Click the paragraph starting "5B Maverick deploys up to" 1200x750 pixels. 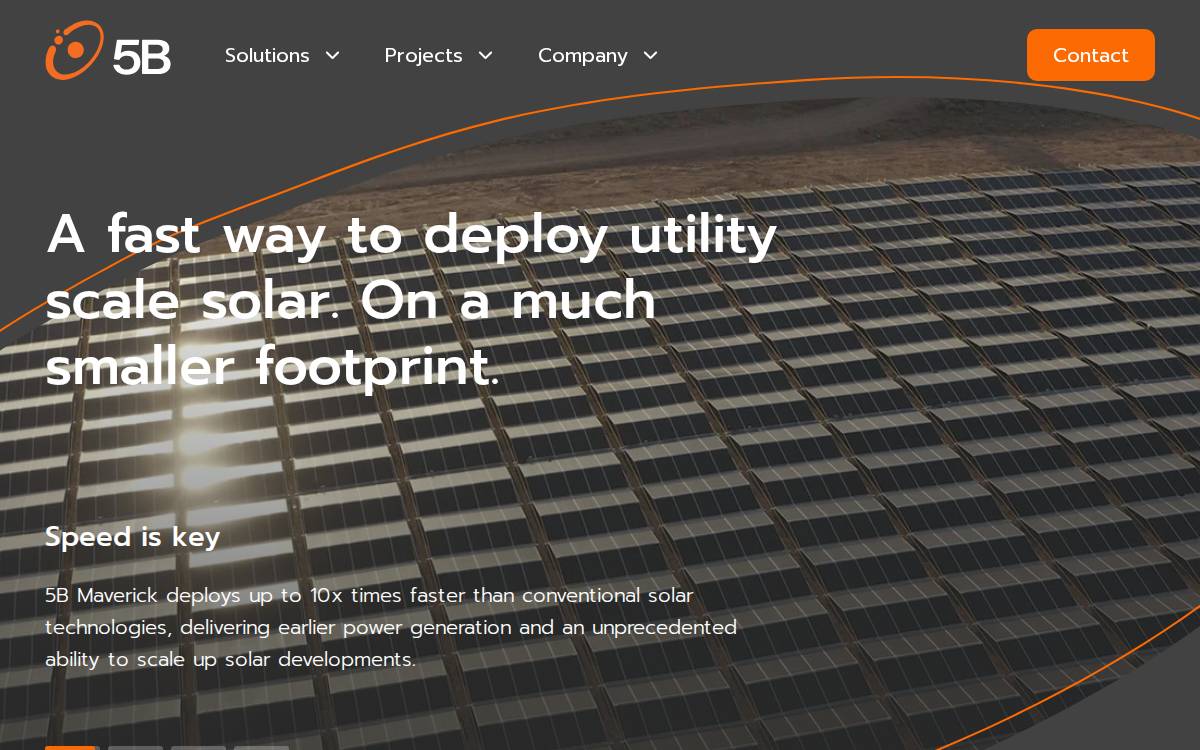click(x=391, y=627)
